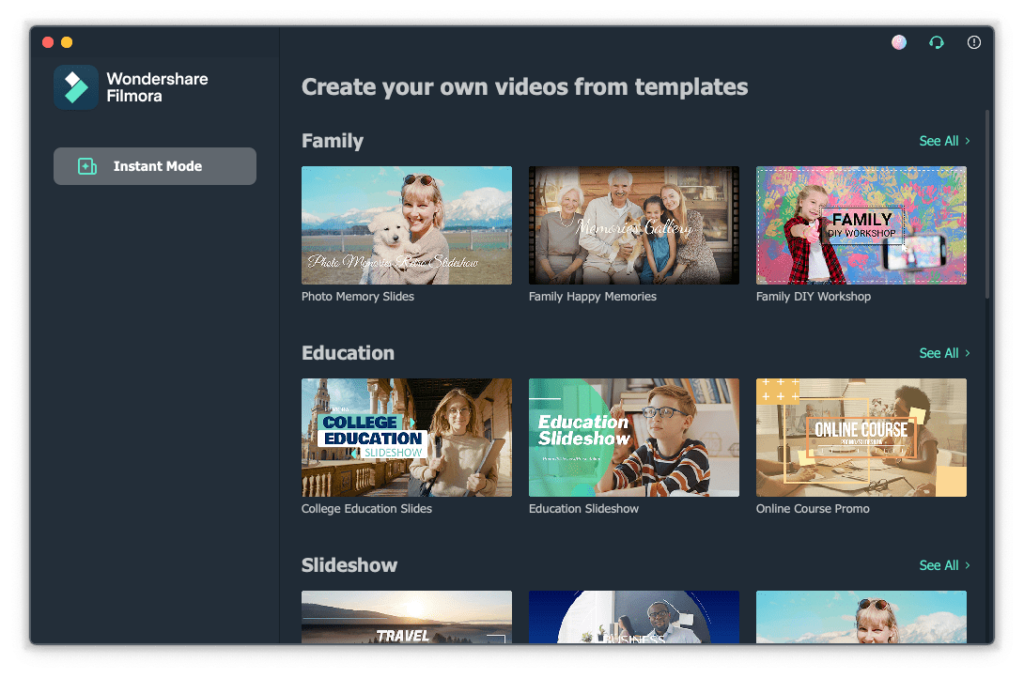Expand the Slideshow category with See All
1024x678 pixels.
pyautogui.click(x=944, y=565)
